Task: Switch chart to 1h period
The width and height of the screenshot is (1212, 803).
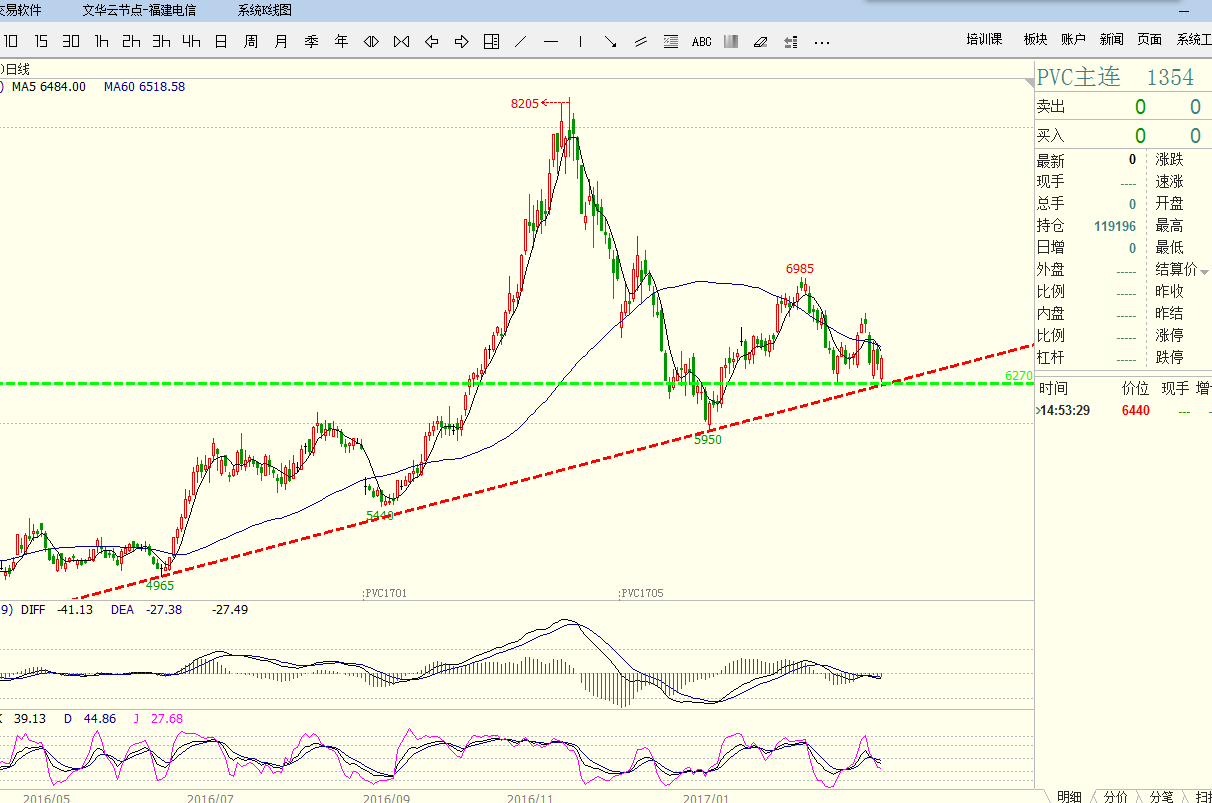Action: [x=101, y=41]
